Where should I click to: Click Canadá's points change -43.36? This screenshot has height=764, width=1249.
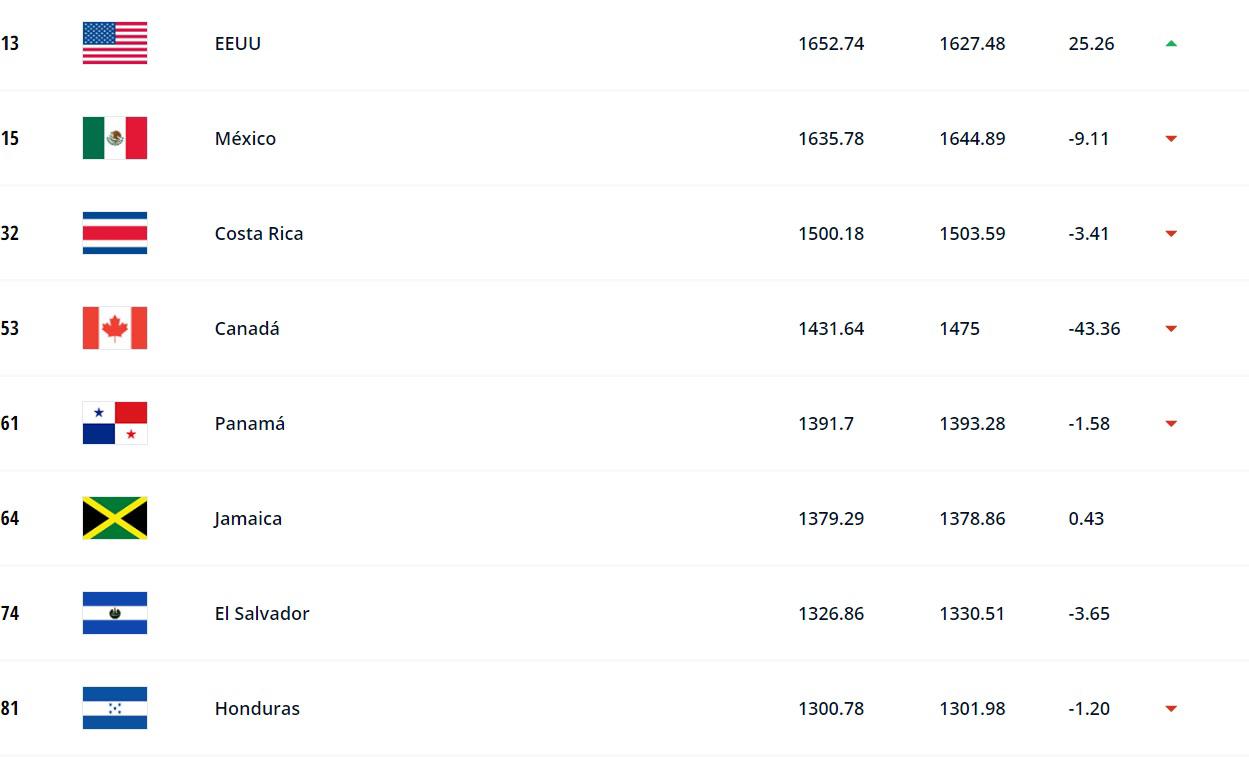click(x=1094, y=329)
